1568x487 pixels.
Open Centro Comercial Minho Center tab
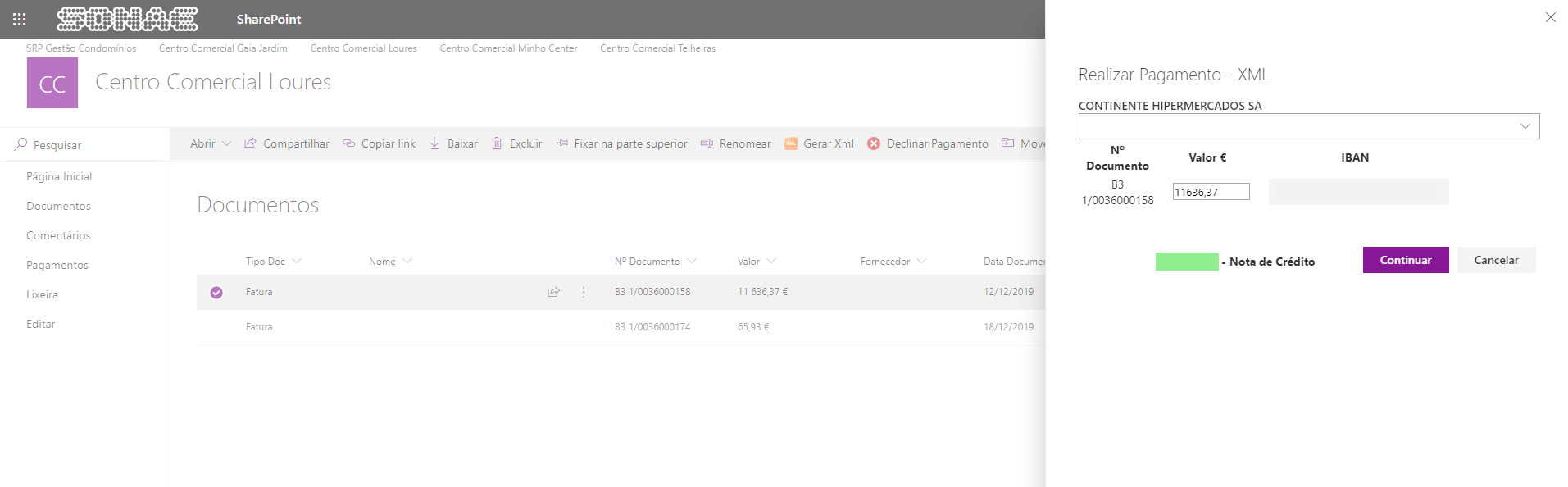click(x=508, y=48)
